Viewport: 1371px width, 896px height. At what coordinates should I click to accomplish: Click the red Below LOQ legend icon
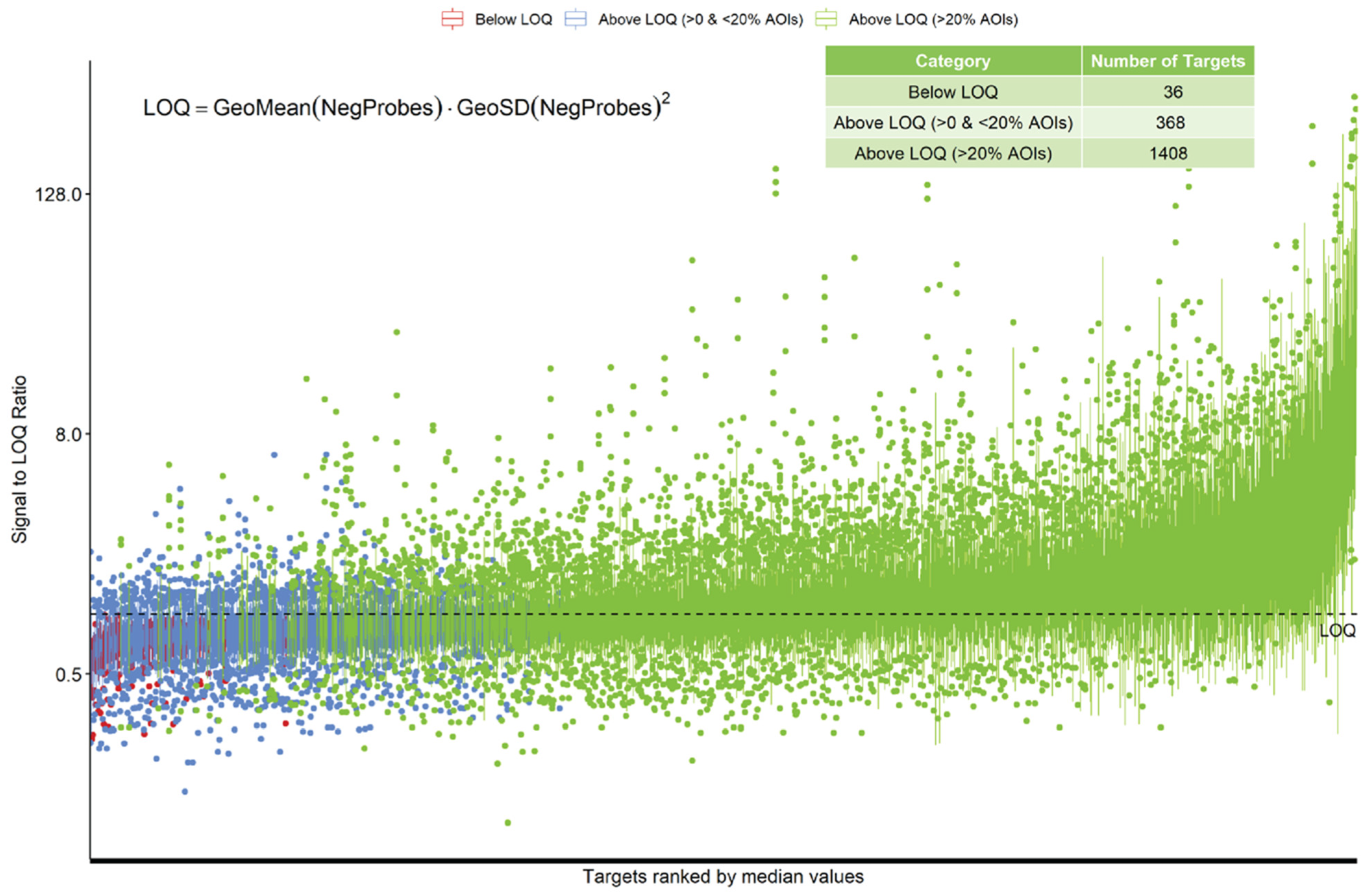coord(452,19)
